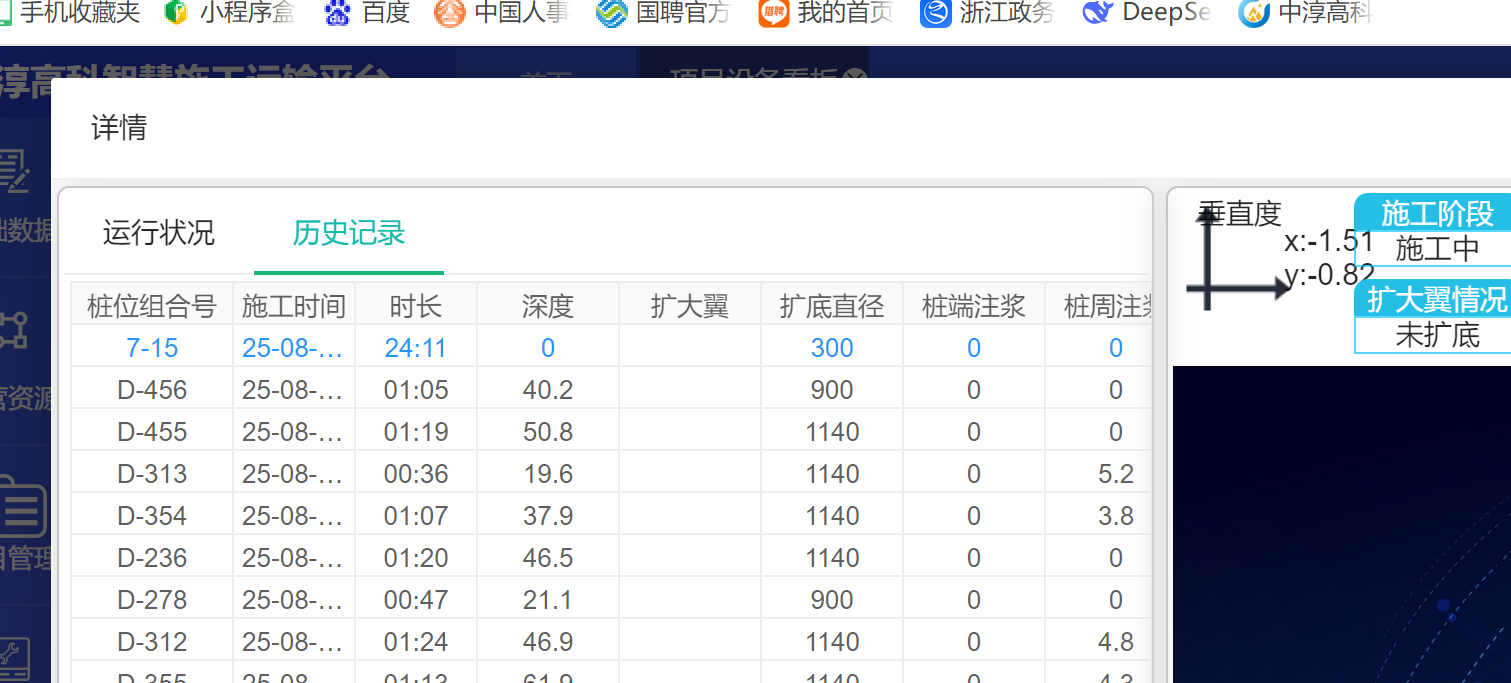Click the green 小程序盒 bookmark icon
Screen dimensions: 1511x683
tap(177, 13)
